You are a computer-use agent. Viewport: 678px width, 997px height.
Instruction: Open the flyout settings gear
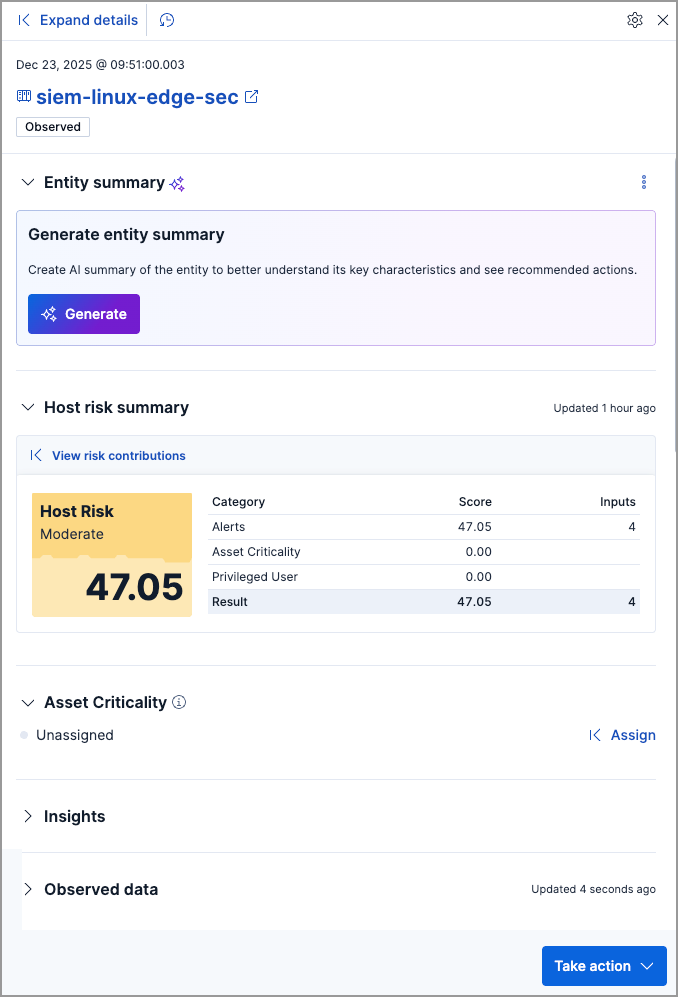634,20
